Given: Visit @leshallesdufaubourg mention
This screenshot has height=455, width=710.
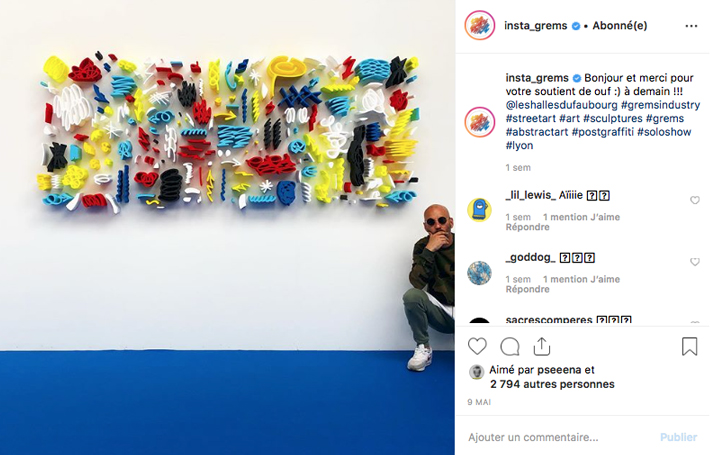Looking at the screenshot, I should (561, 105).
